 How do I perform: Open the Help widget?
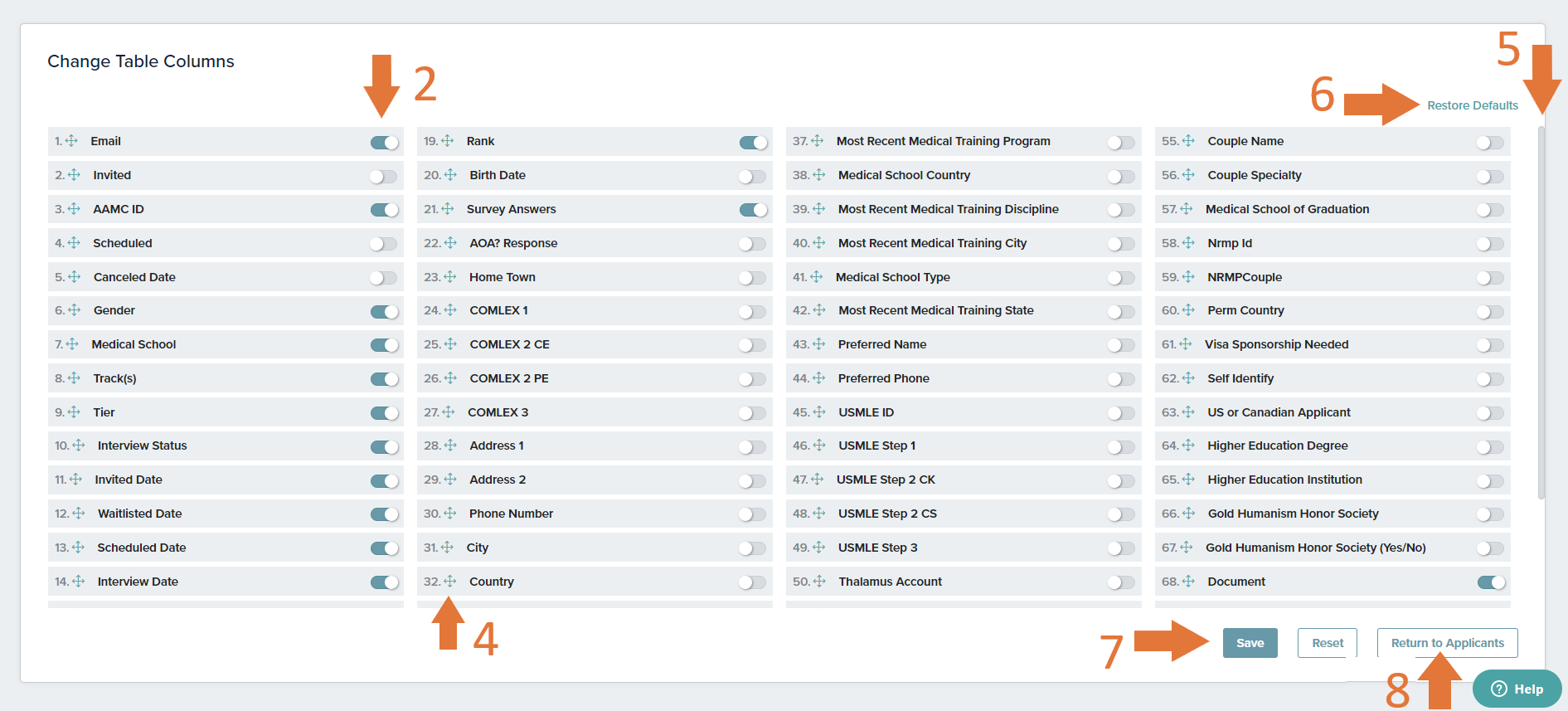coord(1517,689)
